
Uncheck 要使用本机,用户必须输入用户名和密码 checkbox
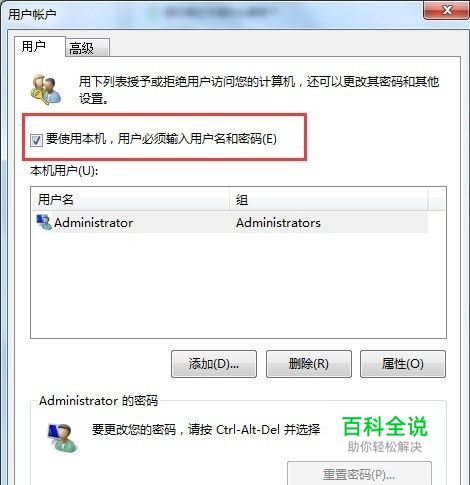click(36, 140)
